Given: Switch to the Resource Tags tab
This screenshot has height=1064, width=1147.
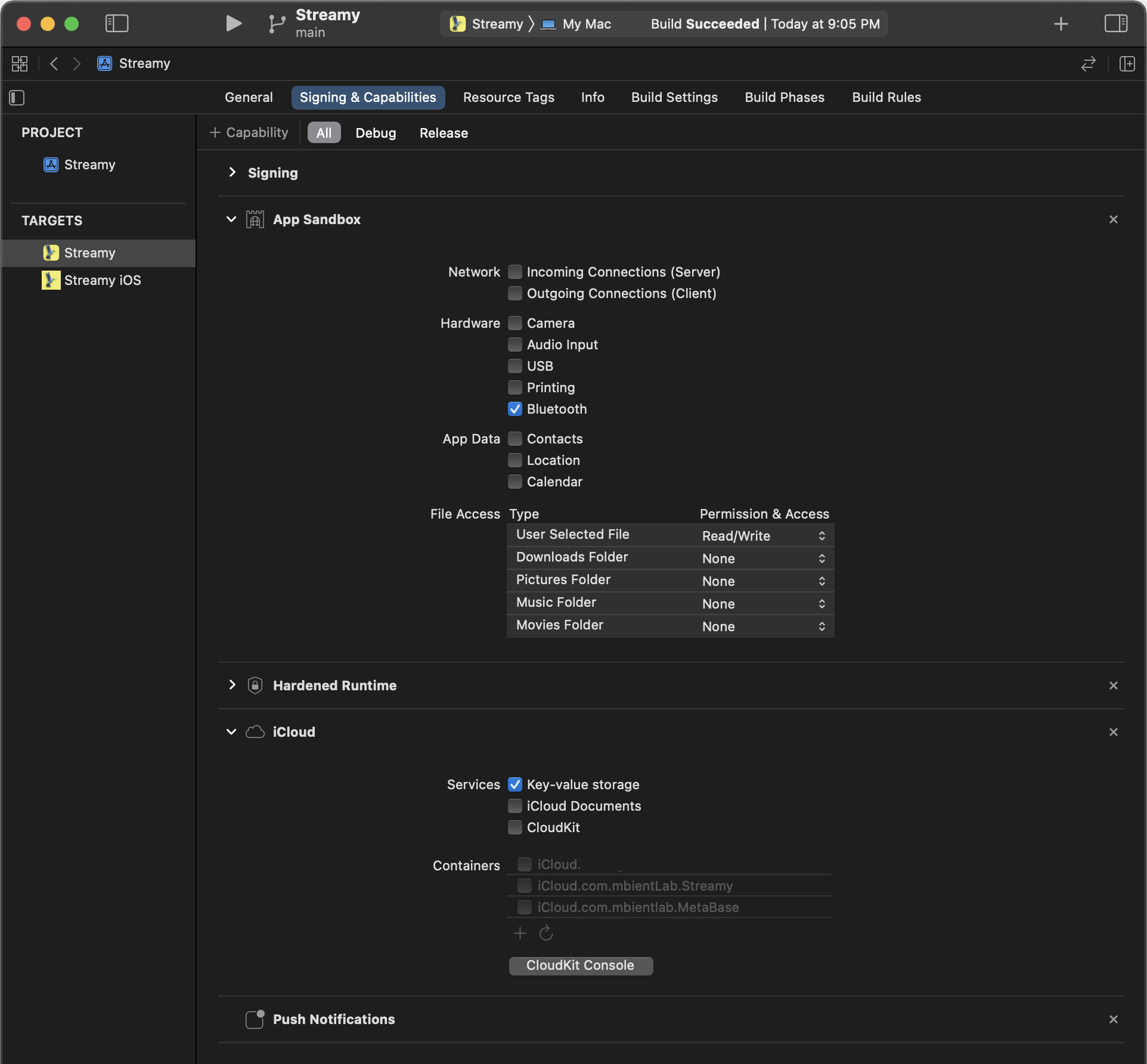Looking at the screenshot, I should click(509, 97).
